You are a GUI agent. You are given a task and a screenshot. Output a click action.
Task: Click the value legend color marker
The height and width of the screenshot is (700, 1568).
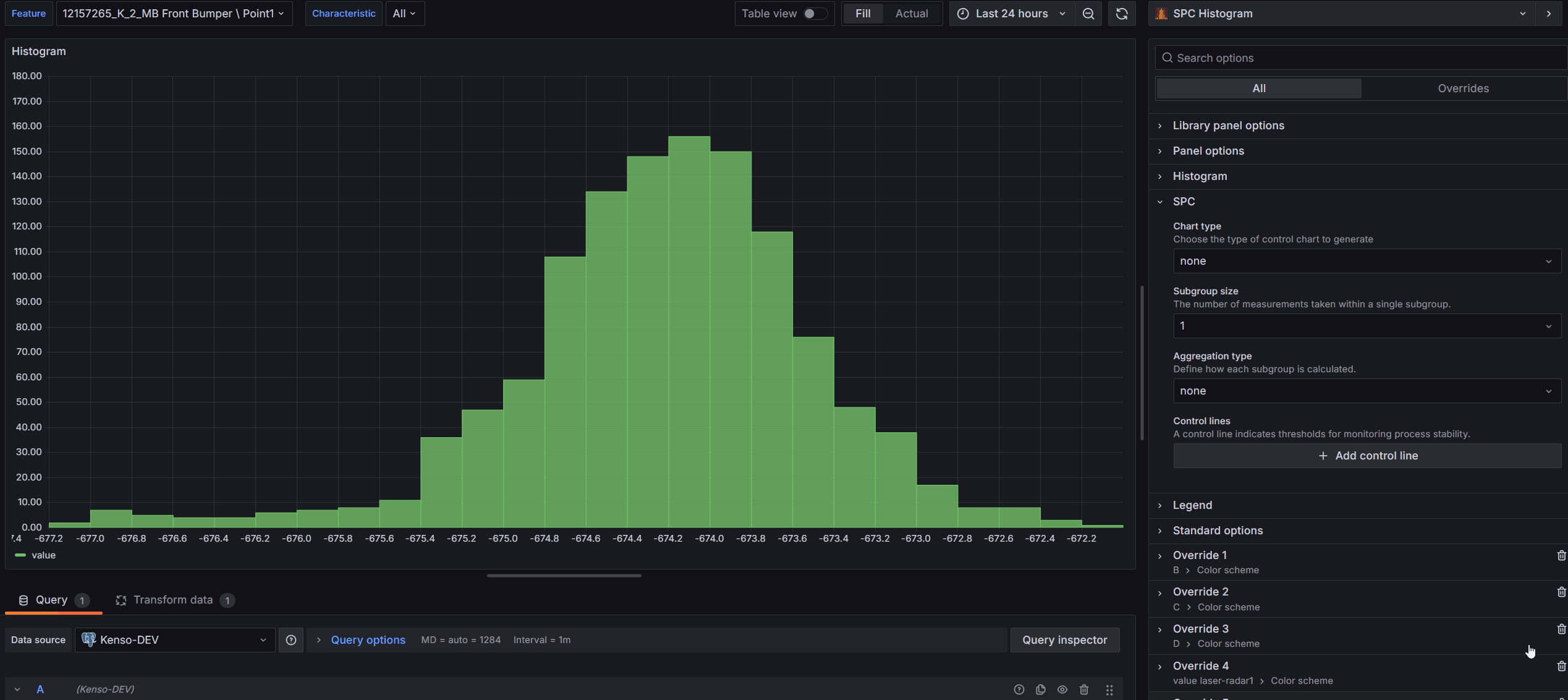pos(20,555)
